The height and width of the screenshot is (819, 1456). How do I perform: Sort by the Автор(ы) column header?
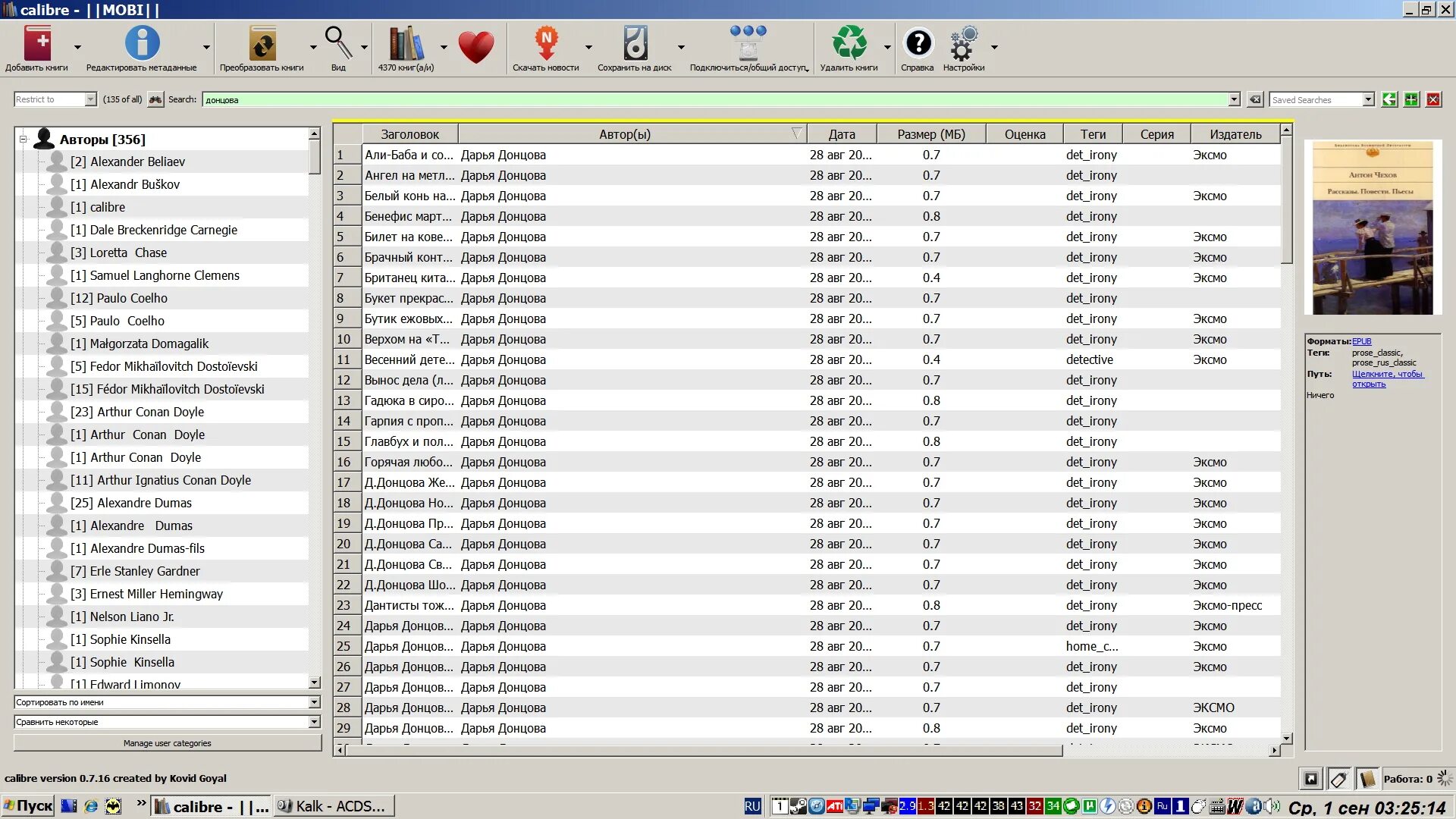click(x=632, y=134)
